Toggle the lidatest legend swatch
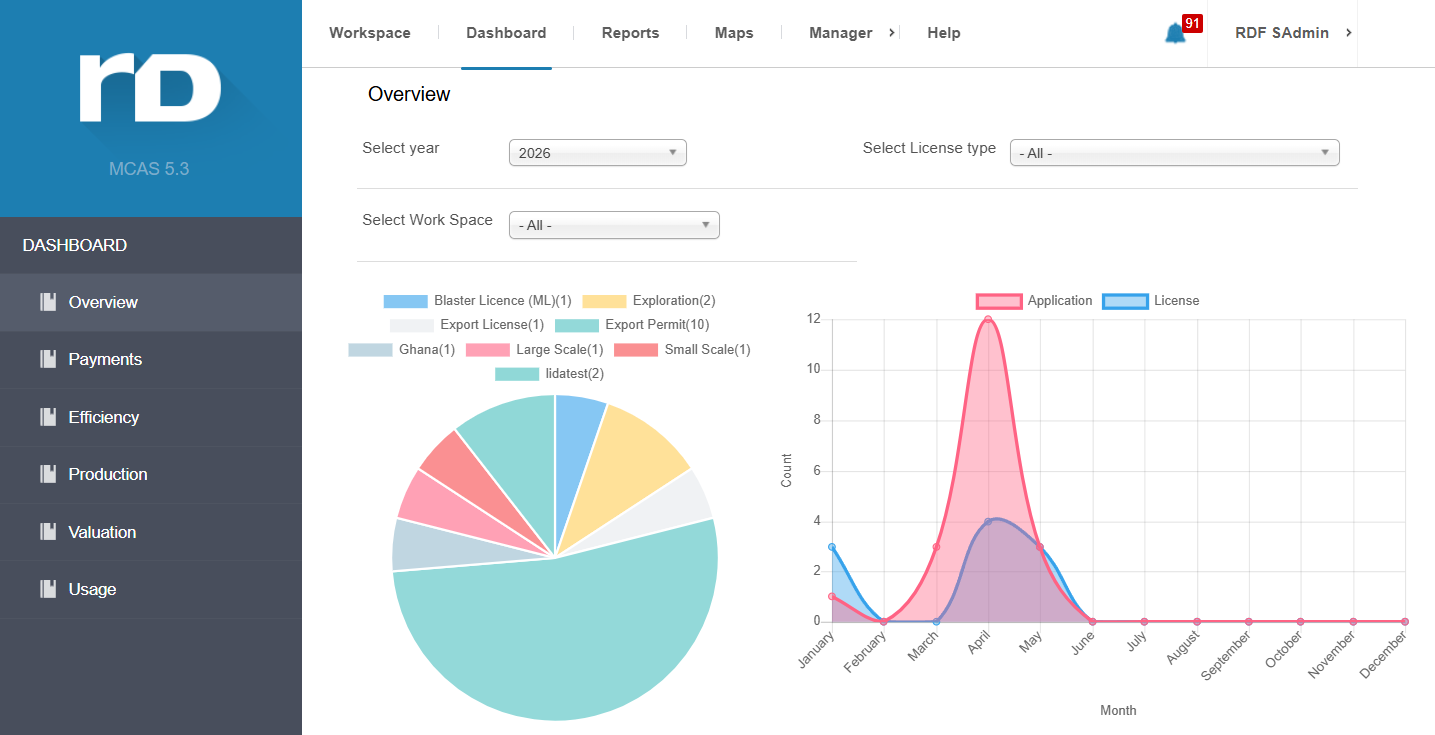The image size is (1435, 735). [517, 374]
